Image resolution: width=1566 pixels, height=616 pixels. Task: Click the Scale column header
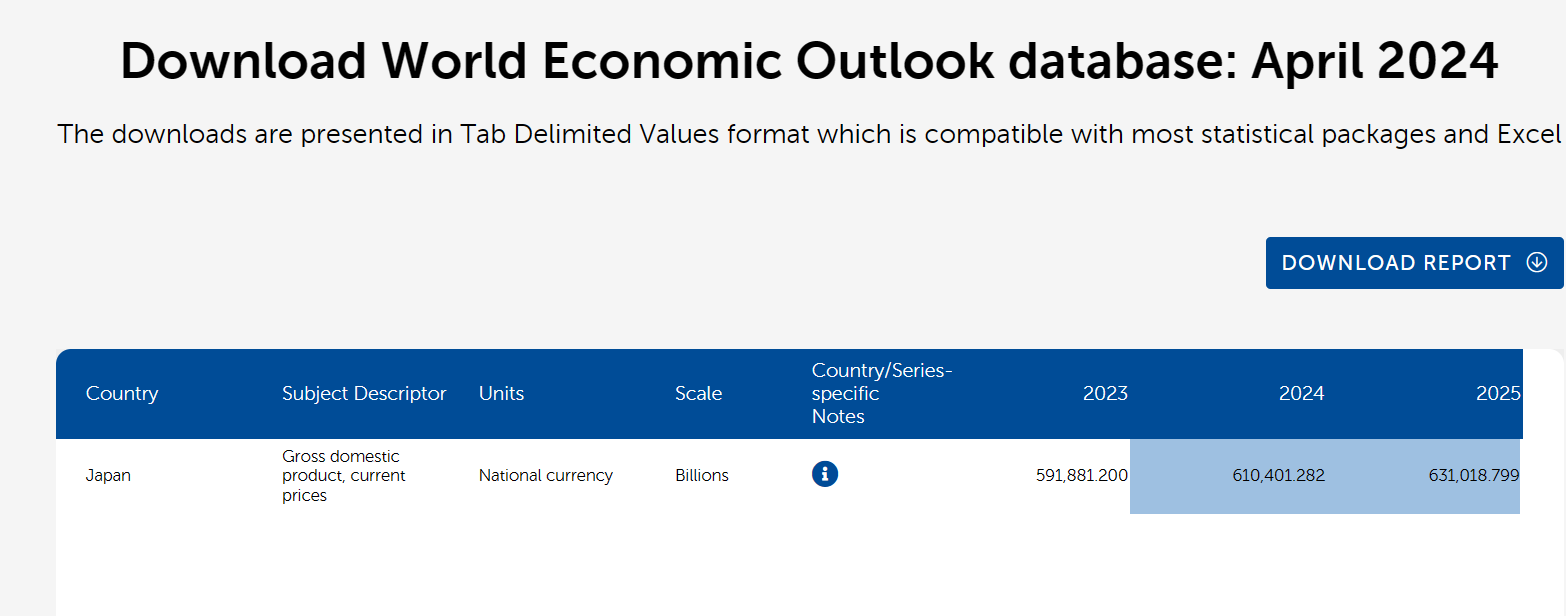pos(698,394)
